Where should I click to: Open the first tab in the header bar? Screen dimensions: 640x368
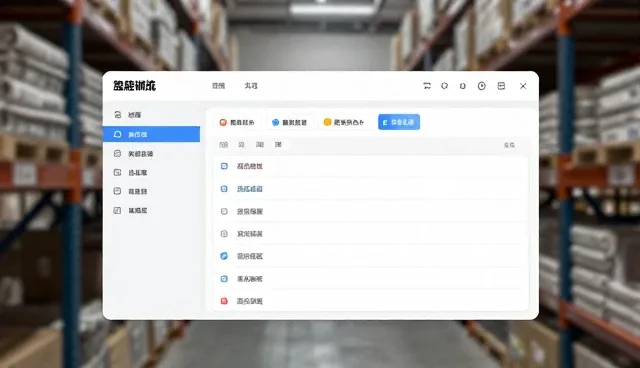click(218, 86)
